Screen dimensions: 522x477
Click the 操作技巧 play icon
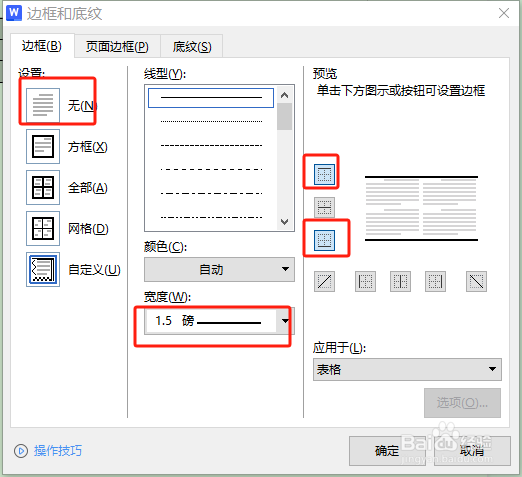click(x=21, y=451)
